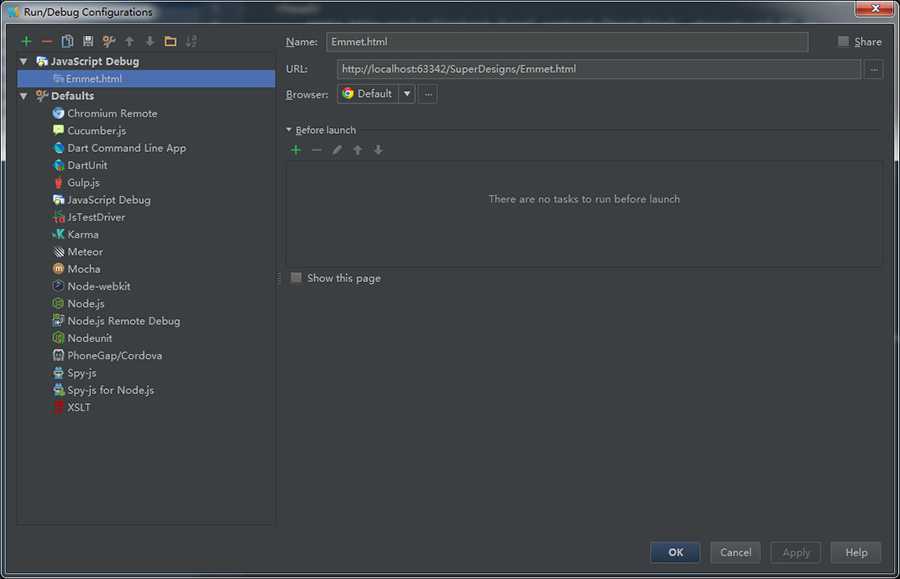Add a Before launch task
This screenshot has height=579, width=900.
pos(296,150)
